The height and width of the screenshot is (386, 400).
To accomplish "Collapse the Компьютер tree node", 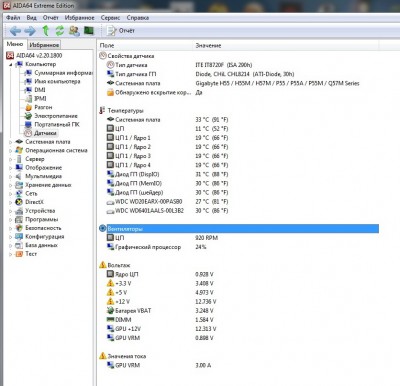I will click(x=11, y=64).
